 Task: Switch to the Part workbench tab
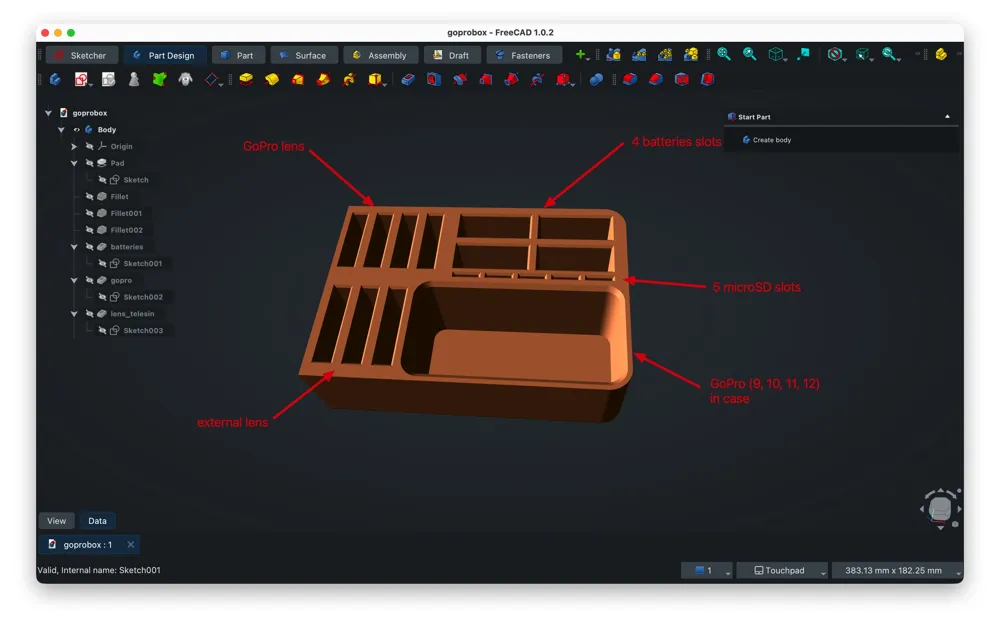click(x=237, y=55)
